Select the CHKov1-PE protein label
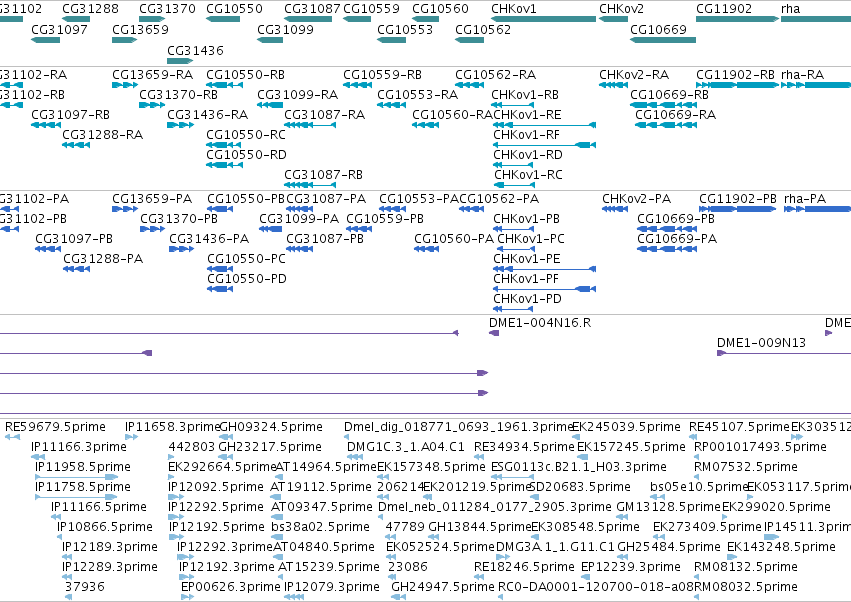 pyautogui.click(x=527, y=259)
